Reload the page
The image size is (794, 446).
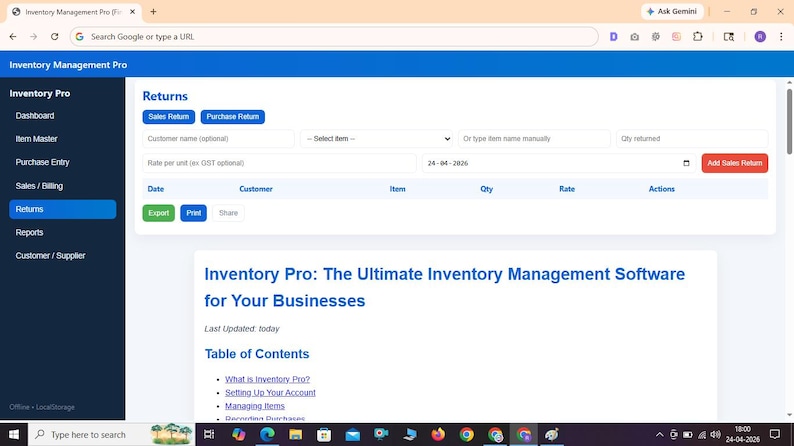[x=55, y=36]
